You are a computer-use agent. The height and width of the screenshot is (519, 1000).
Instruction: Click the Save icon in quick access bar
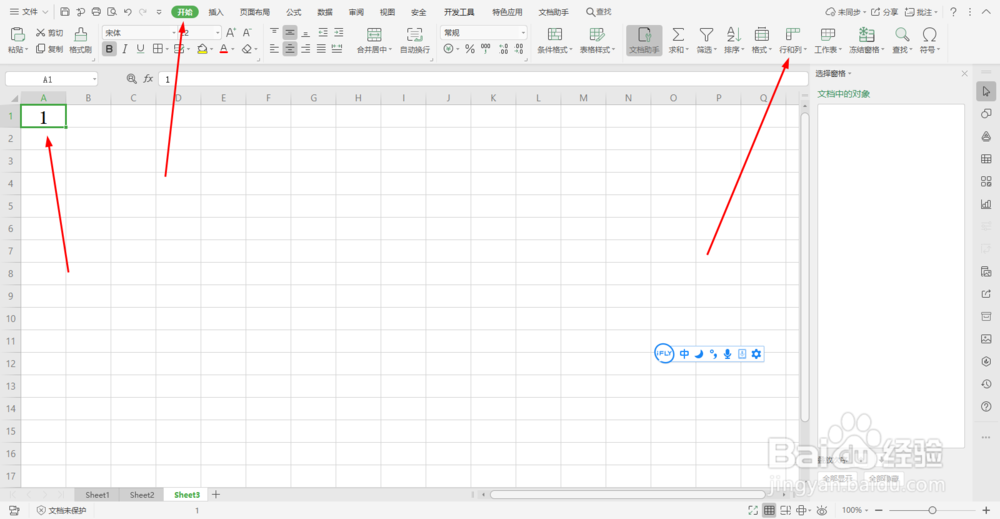(x=64, y=12)
